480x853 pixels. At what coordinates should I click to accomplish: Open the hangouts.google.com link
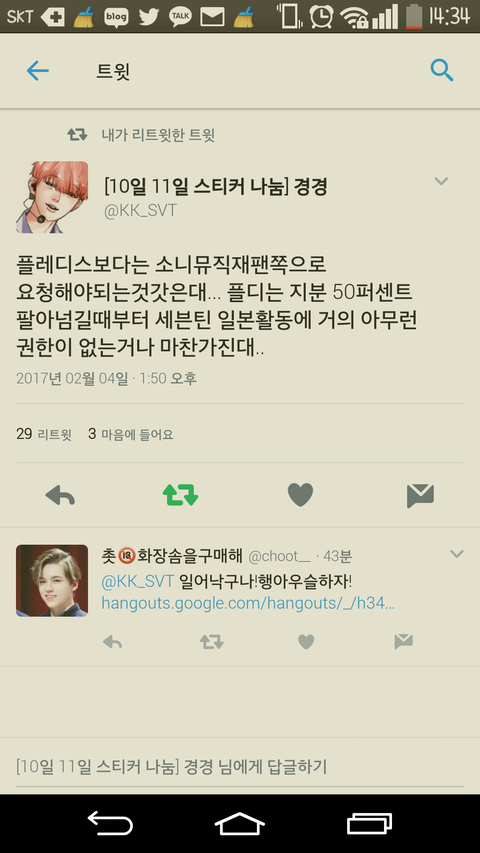[x=248, y=603]
